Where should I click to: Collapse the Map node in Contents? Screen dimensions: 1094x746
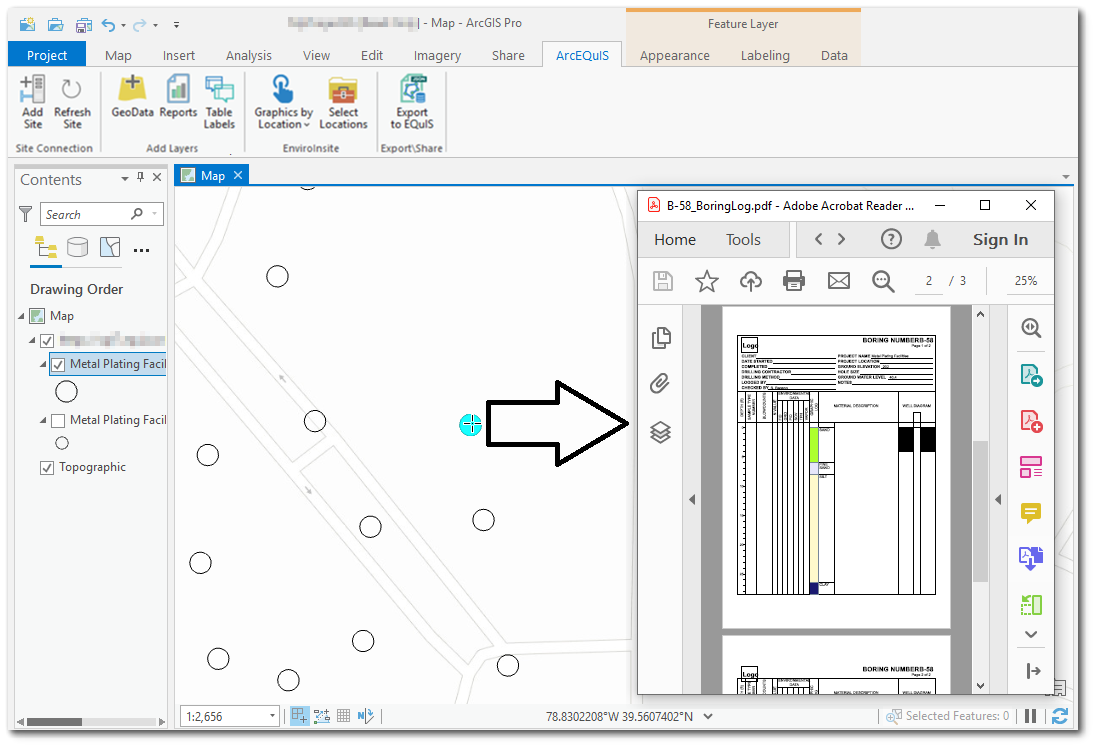click(x=21, y=316)
